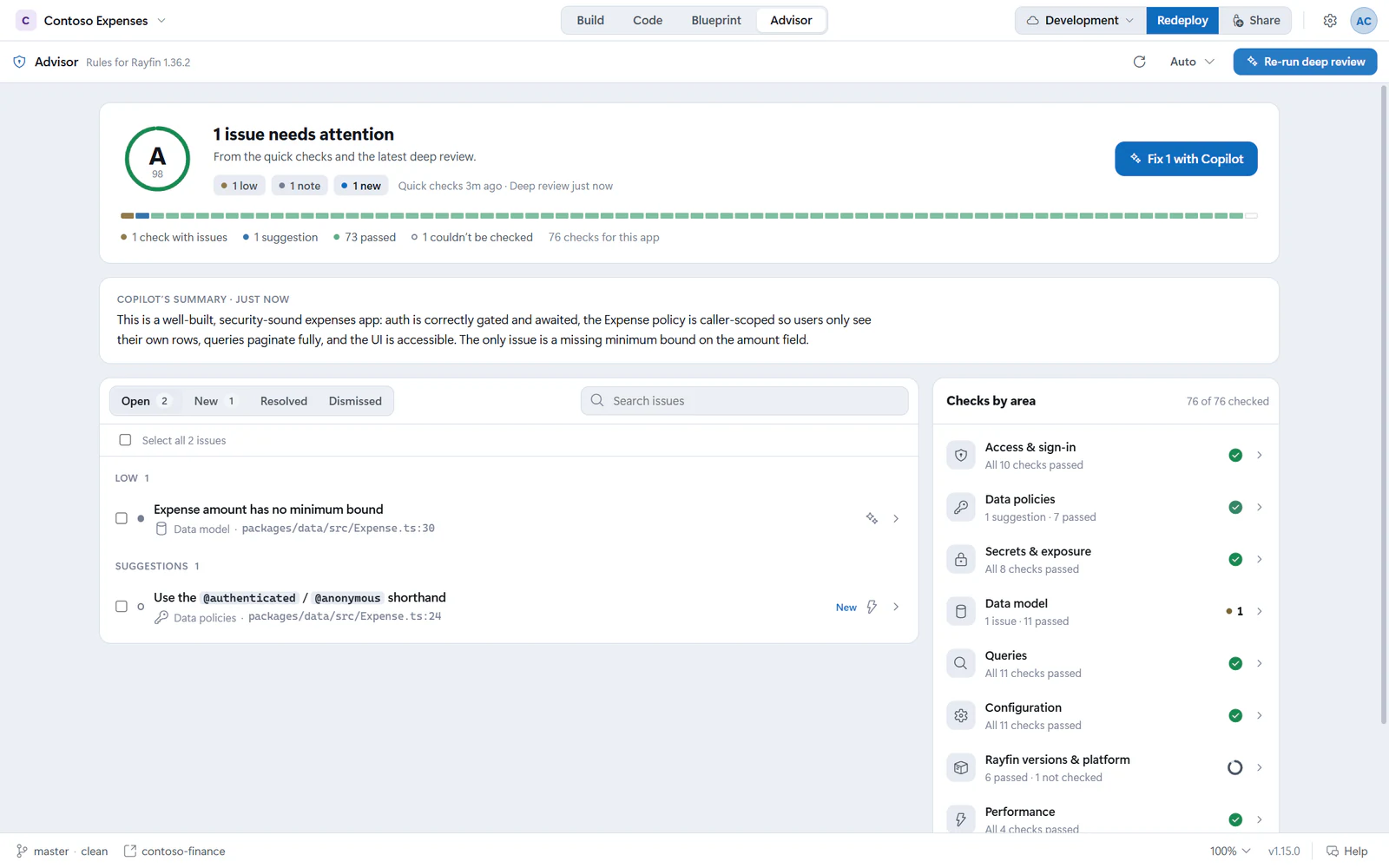The image size is (1389, 868).
Task: Click Fix 1 with Copilot button
Action: click(1186, 159)
